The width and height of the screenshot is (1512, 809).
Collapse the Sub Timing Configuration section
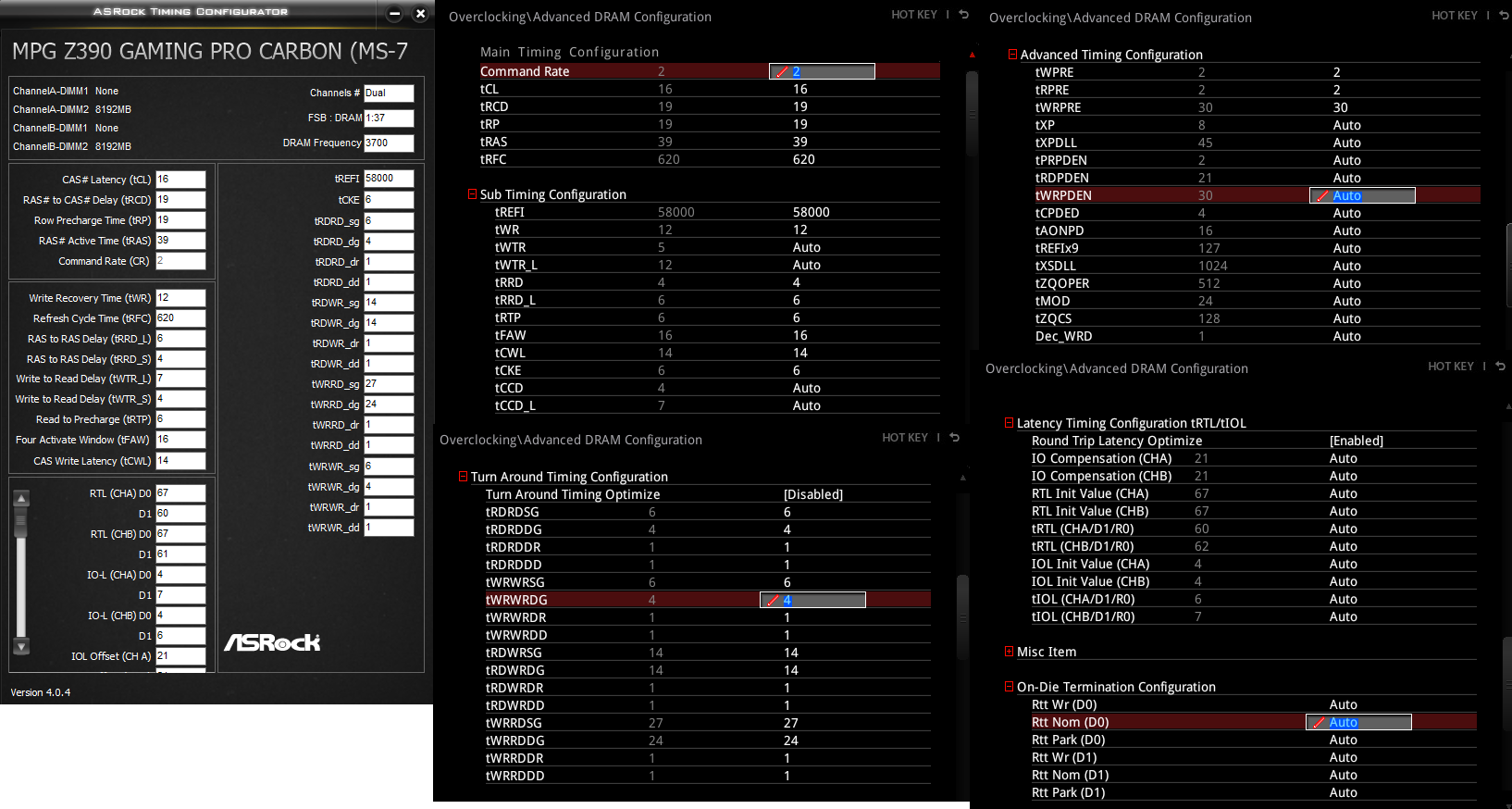tap(472, 194)
